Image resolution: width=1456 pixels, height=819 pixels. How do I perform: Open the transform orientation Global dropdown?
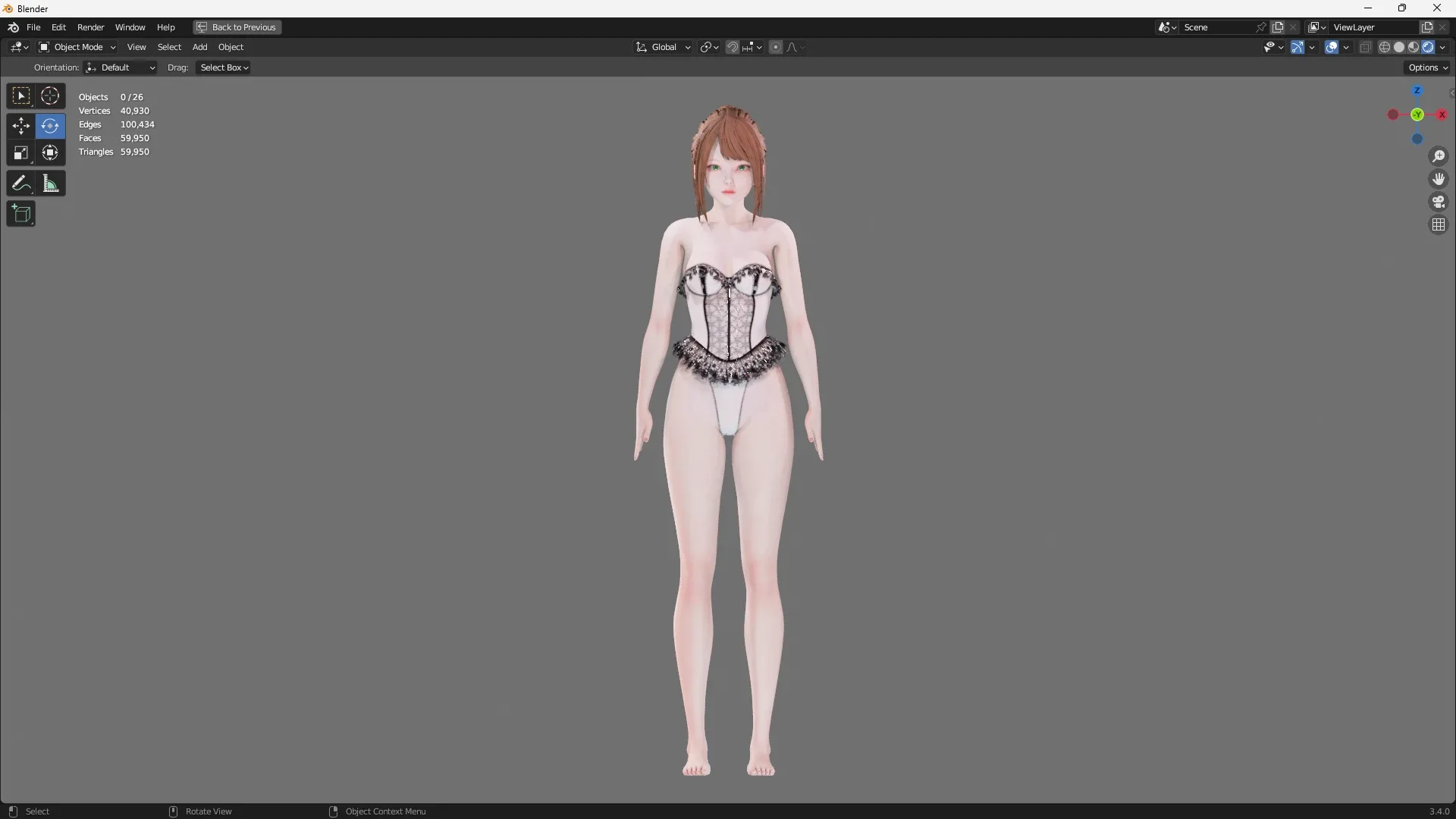tap(663, 46)
